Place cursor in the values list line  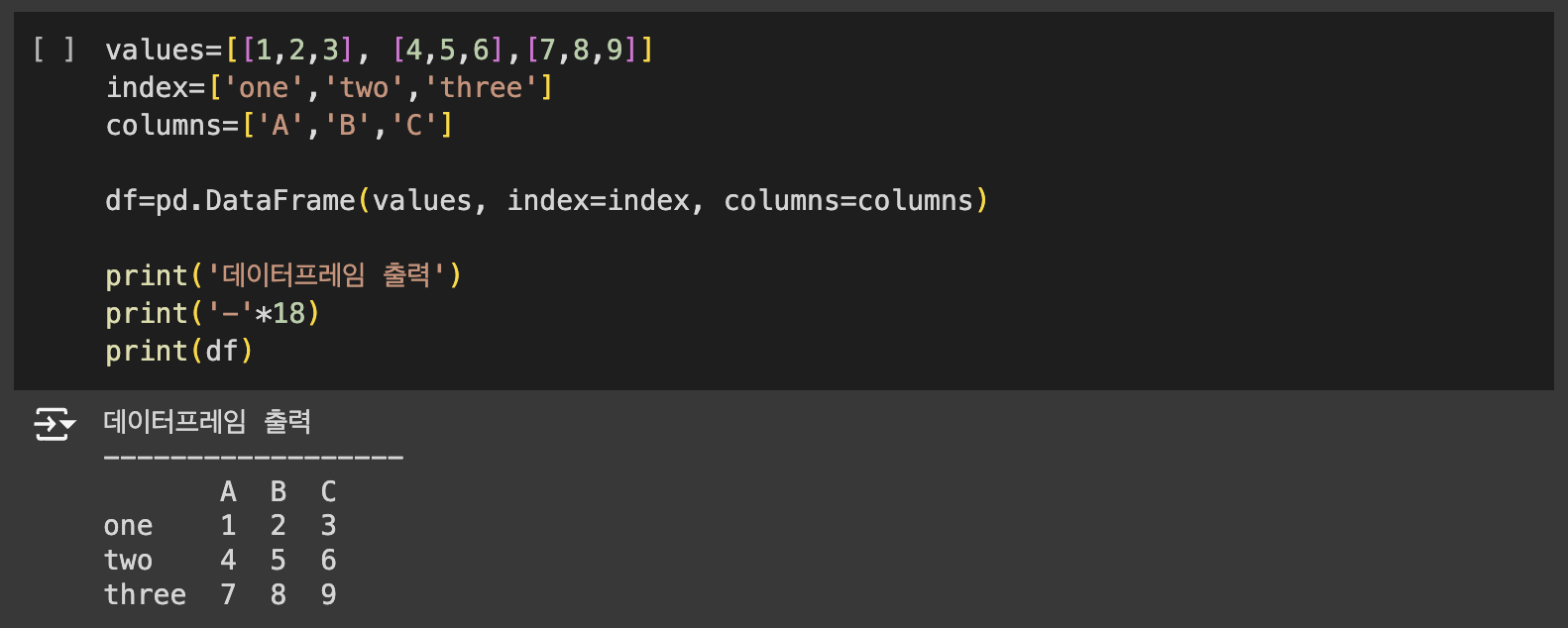(x=379, y=50)
